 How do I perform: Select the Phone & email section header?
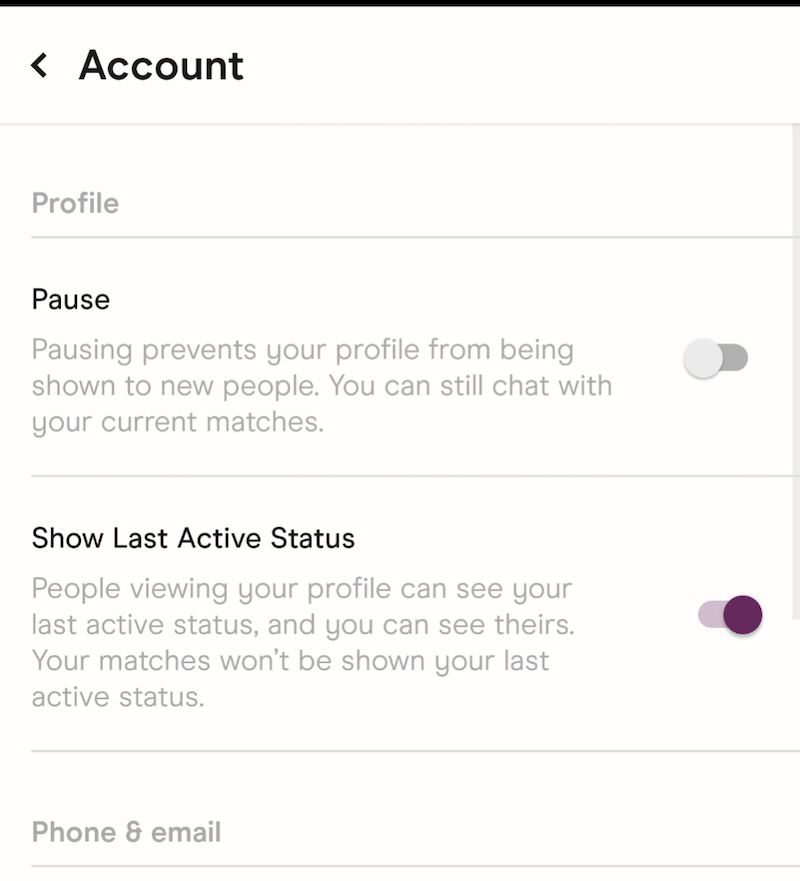pyautogui.click(x=126, y=832)
